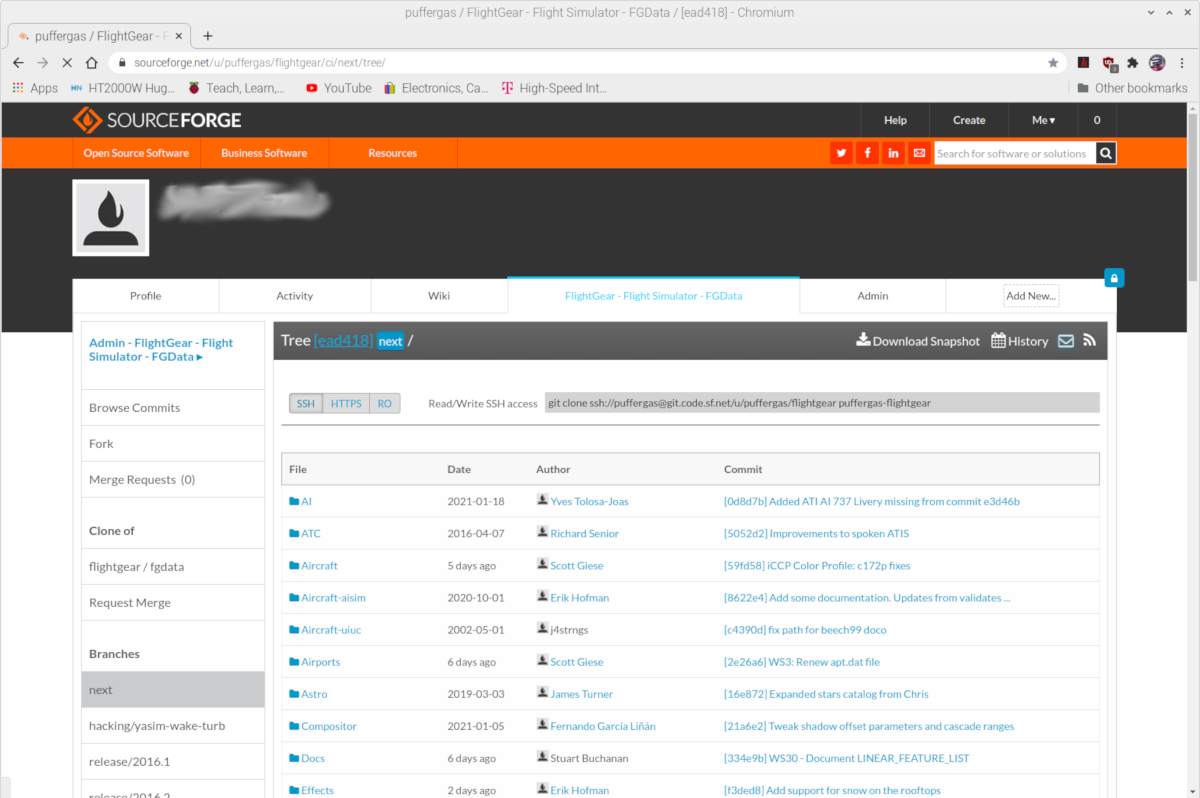Open the extensions puzzle icon
The width and height of the screenshot is (1200, 798).
[1133, 62]
